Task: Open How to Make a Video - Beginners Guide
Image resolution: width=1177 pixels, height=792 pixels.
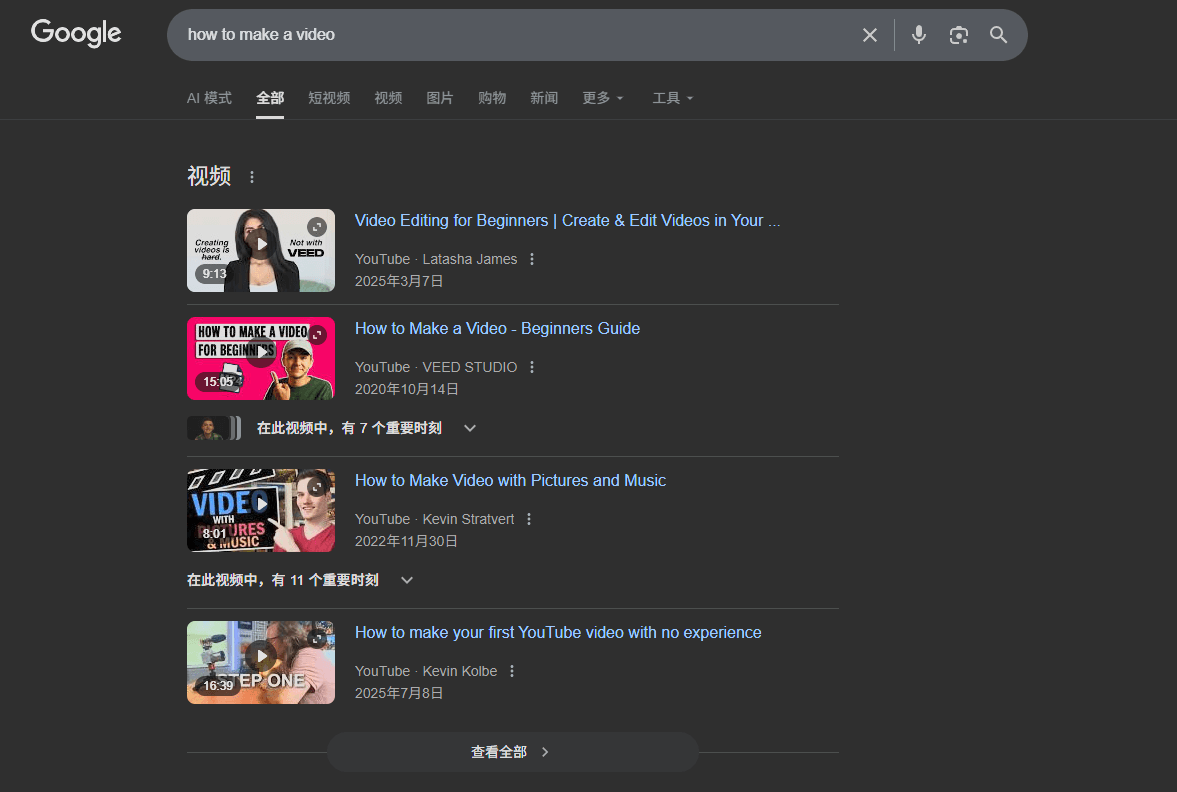Action: pyautogui.click(x=497, y=328)
